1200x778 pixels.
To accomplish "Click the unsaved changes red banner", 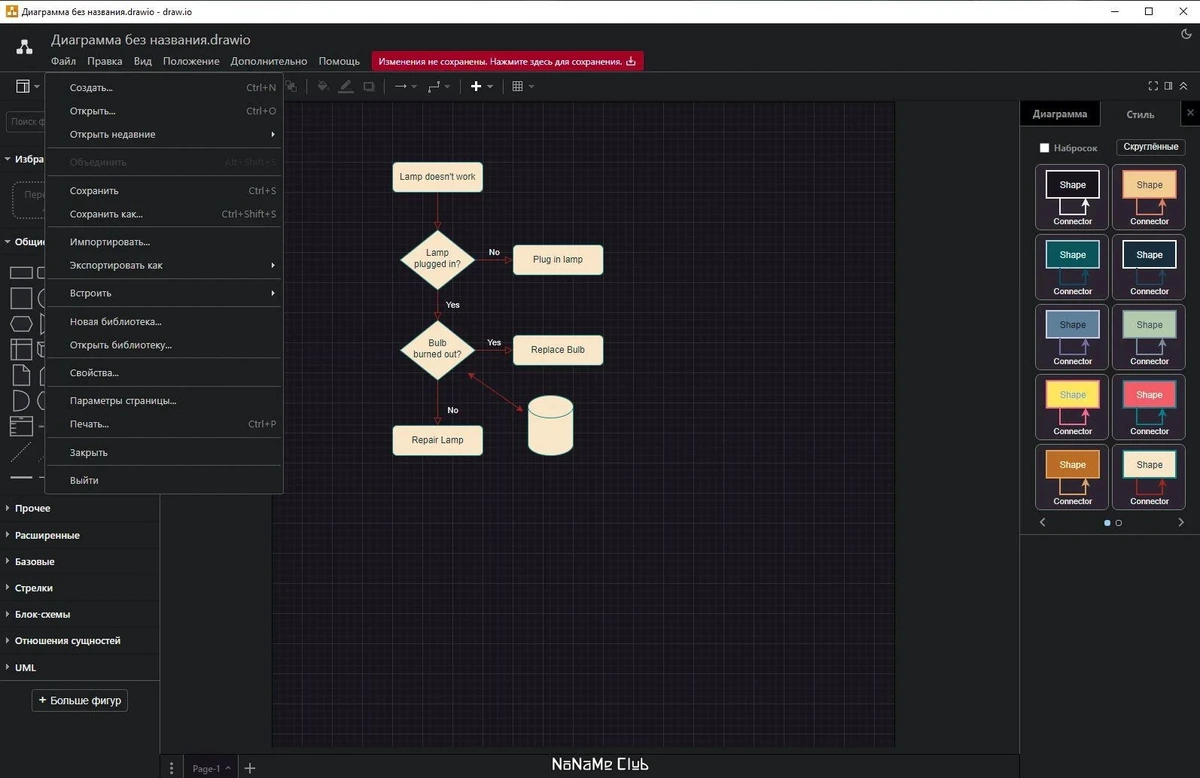I will pos(507,61).
